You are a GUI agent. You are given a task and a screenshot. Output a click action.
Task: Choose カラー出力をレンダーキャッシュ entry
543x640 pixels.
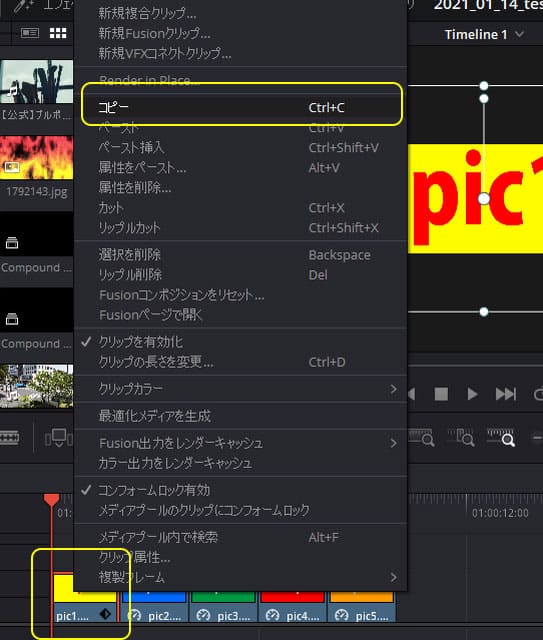click(241, 463)
